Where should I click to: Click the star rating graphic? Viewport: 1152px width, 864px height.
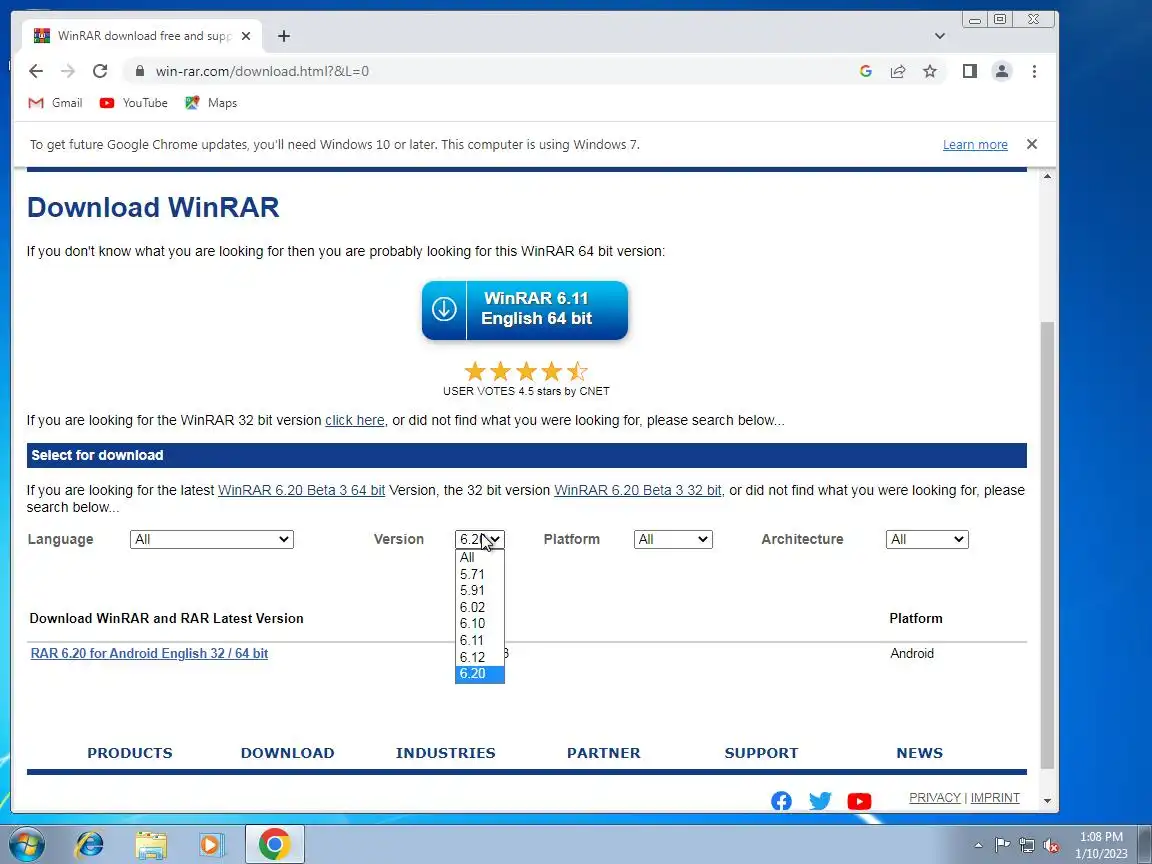click(x=526, y=371)
